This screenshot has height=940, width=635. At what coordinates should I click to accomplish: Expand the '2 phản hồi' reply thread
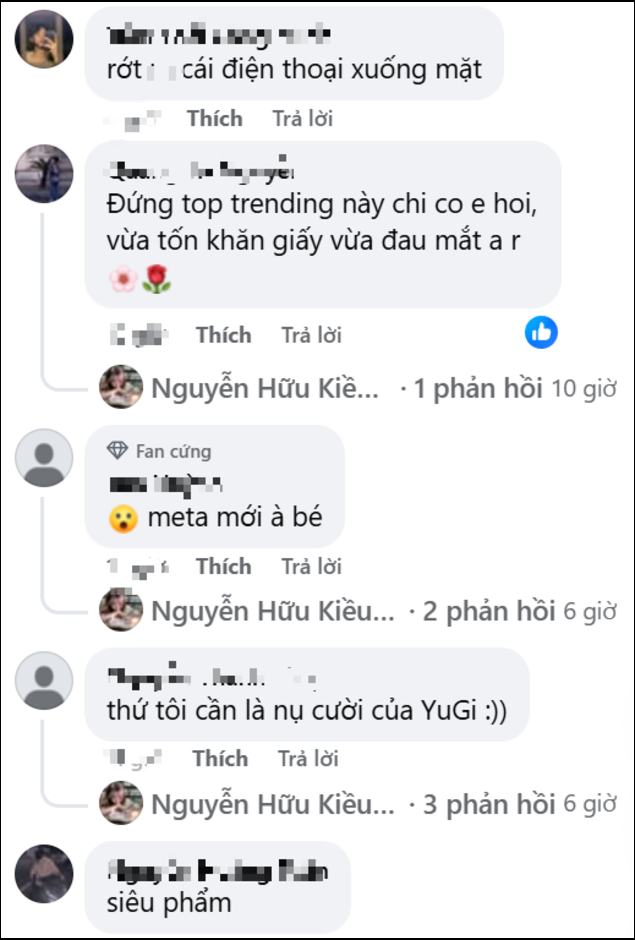(x=489, y=611)
